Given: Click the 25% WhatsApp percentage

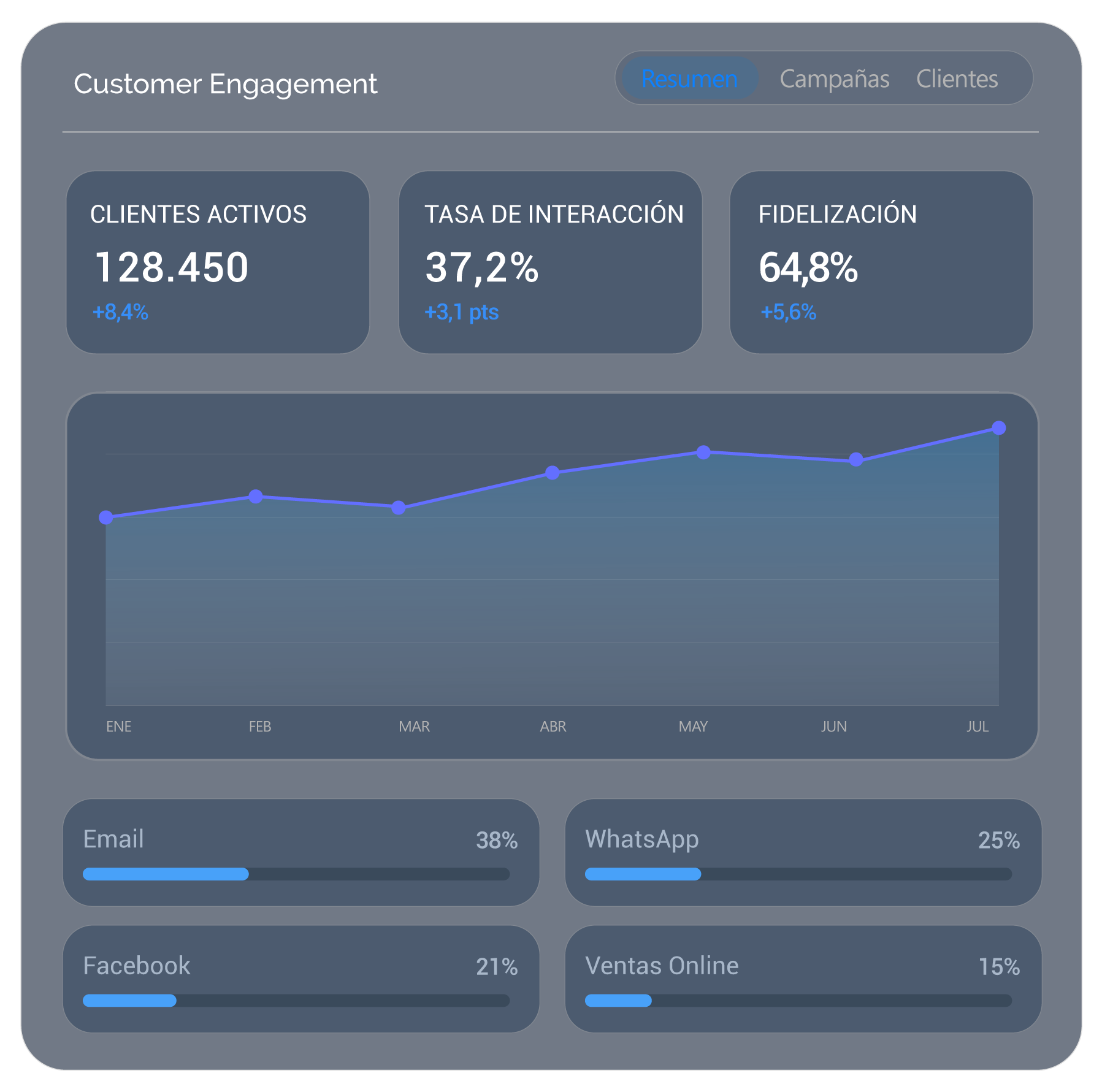Looking at the screenshot, I should 999,840.
